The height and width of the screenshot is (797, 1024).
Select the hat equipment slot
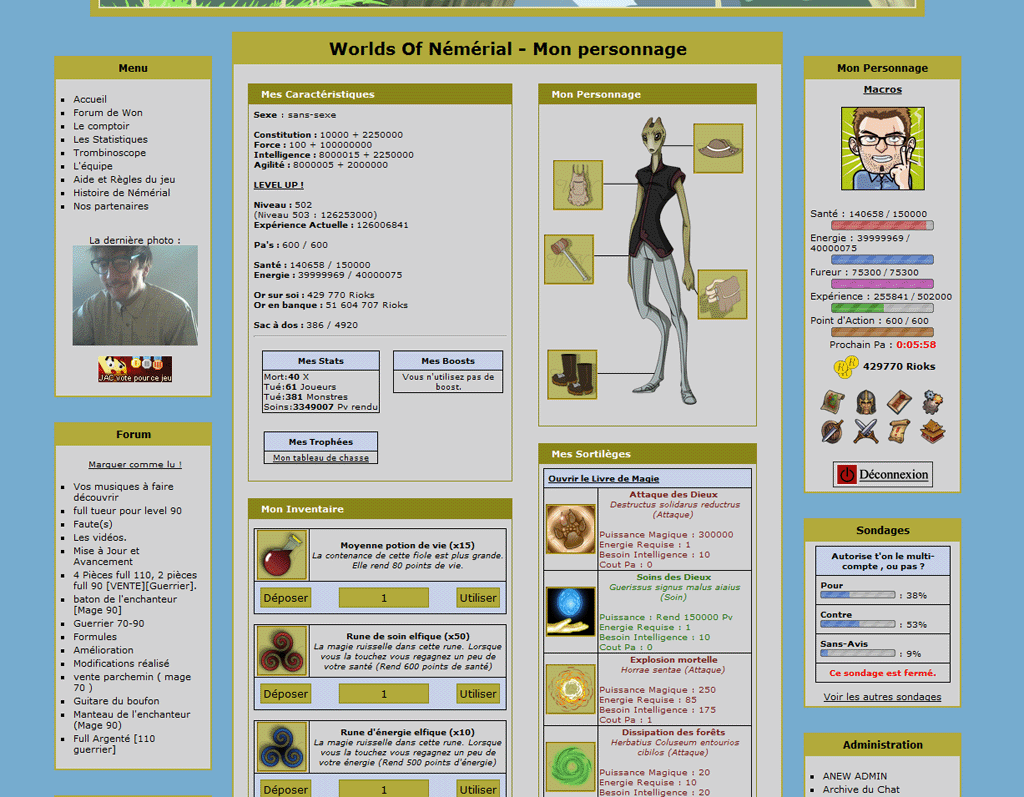(x=717, y=148)
